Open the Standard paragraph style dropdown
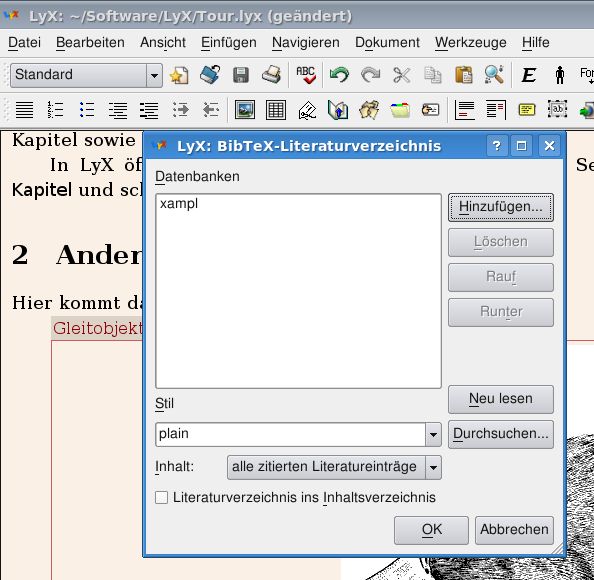Viewport: 594px width, 580px height. pyautogui.click(x=86, y=75)
